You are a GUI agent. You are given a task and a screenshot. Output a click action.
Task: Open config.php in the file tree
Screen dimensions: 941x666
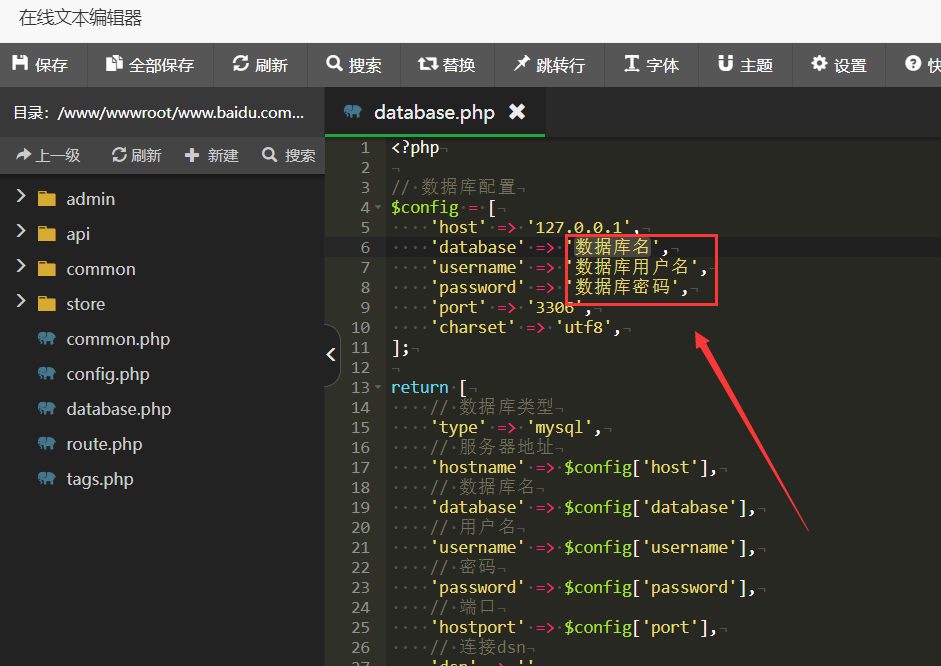point(107,374)
